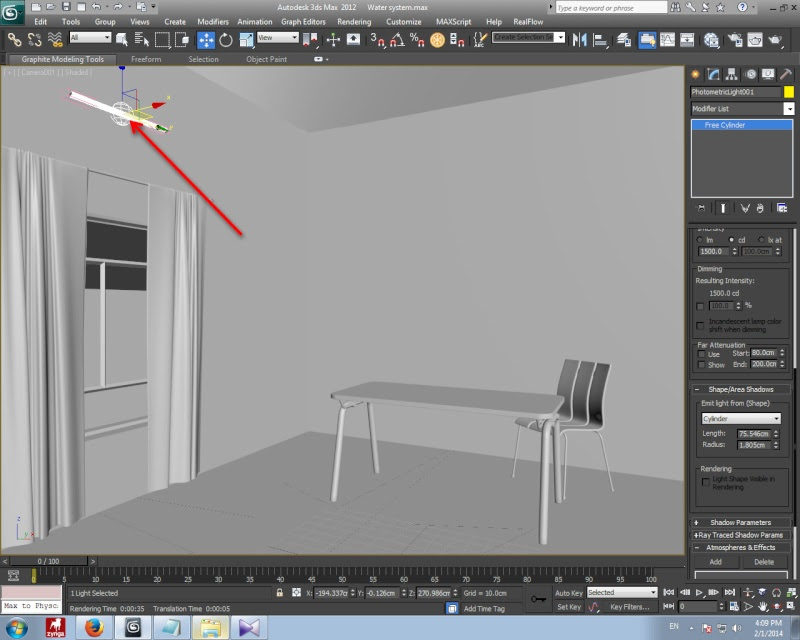Click the Bind to Space Warp icon
This screenshot has width=800, height=640.
pos(55,39)
